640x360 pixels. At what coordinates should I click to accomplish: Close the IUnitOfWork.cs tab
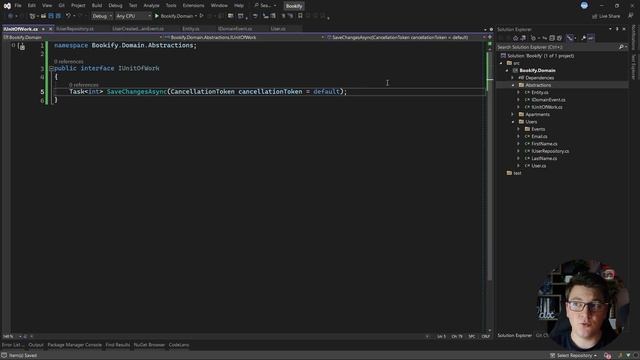51,29
